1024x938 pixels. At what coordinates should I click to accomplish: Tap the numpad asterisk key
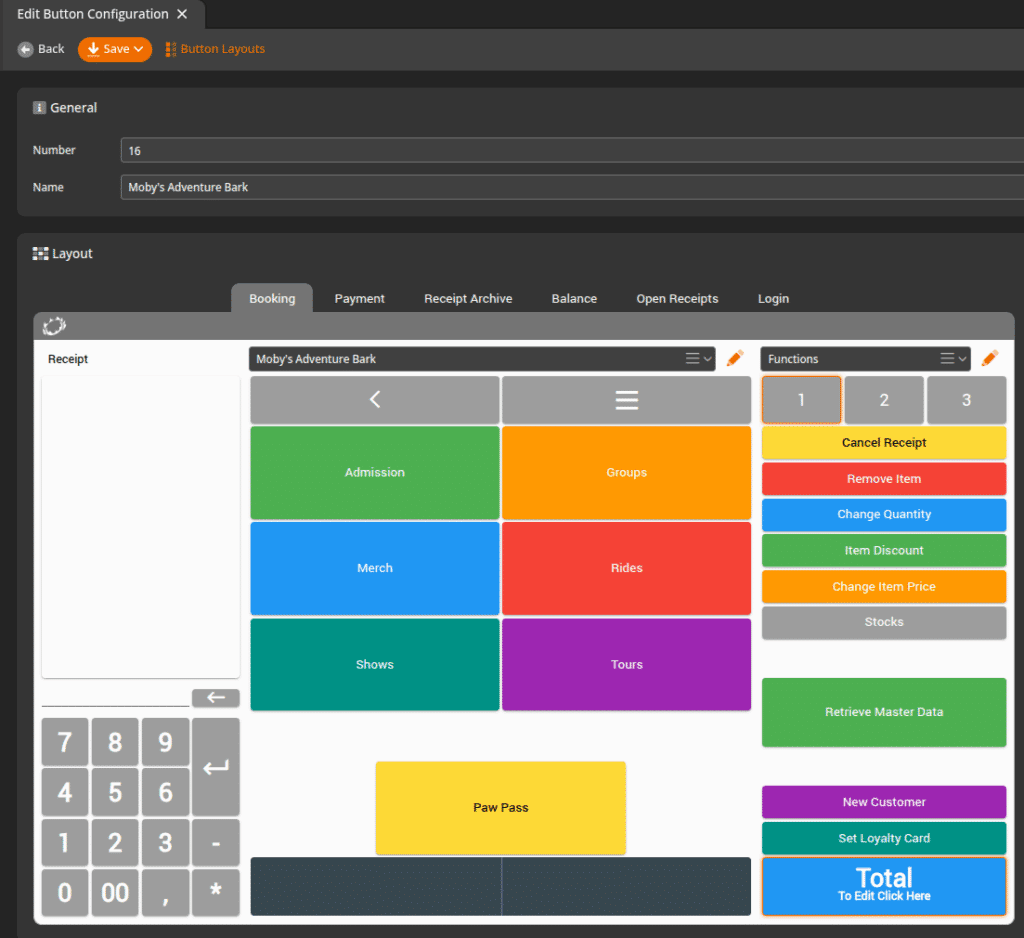(216, 893)
